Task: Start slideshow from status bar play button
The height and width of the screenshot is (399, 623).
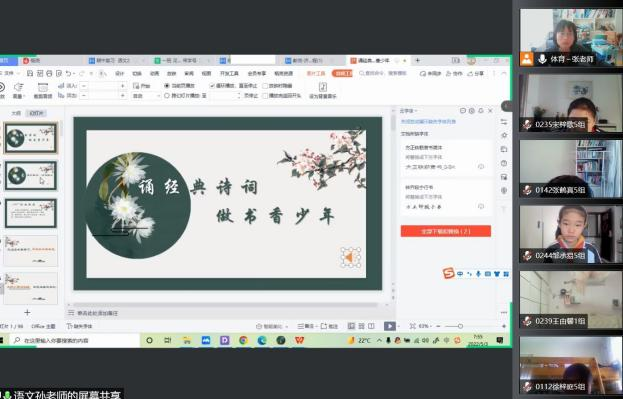Action: 389,326
